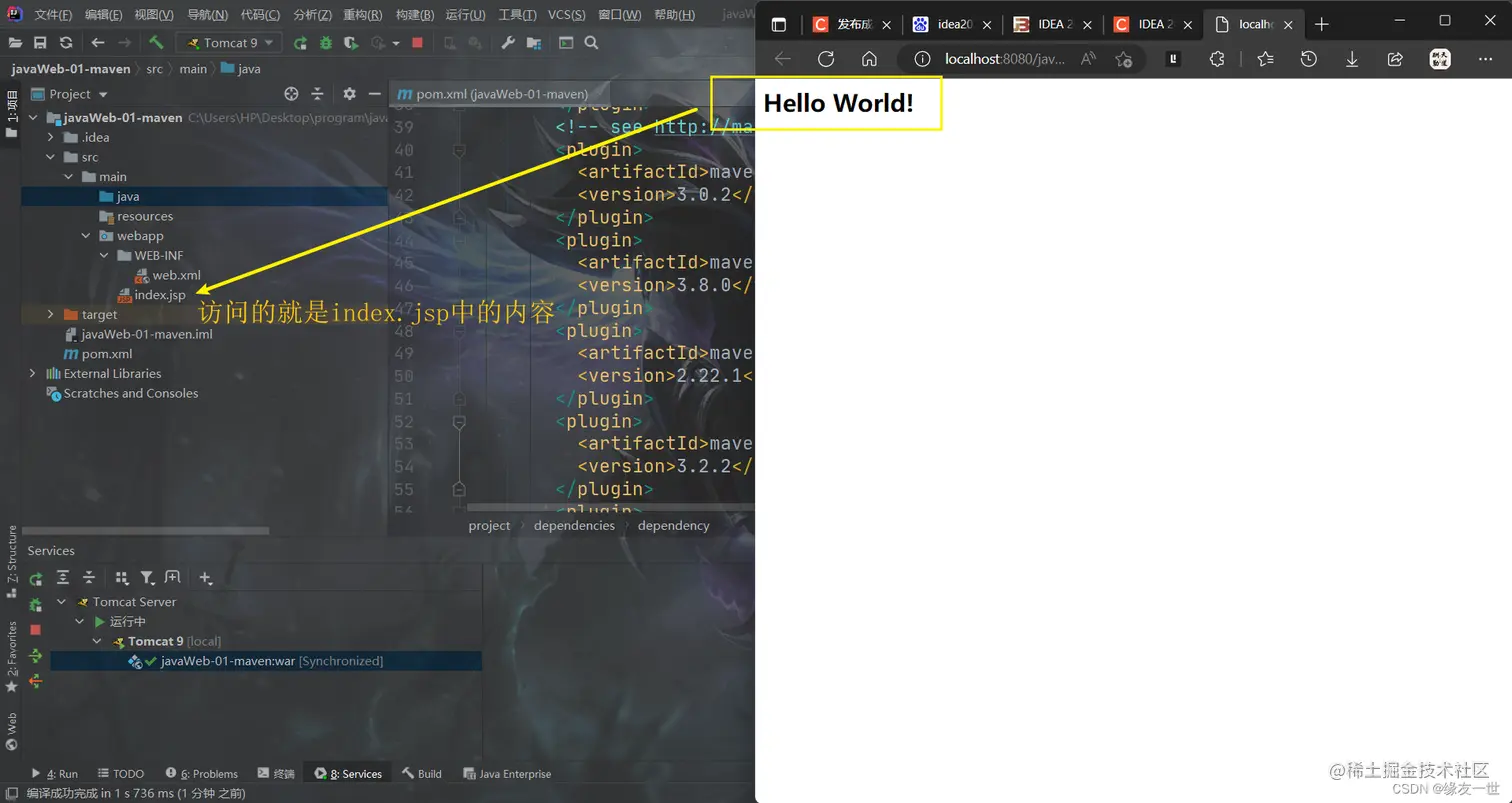Click the green Update Application arrows icon

coord(36,656)
